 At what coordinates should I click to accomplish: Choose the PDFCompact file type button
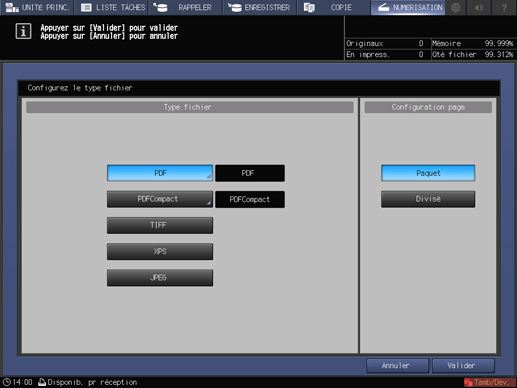(160, 199)
